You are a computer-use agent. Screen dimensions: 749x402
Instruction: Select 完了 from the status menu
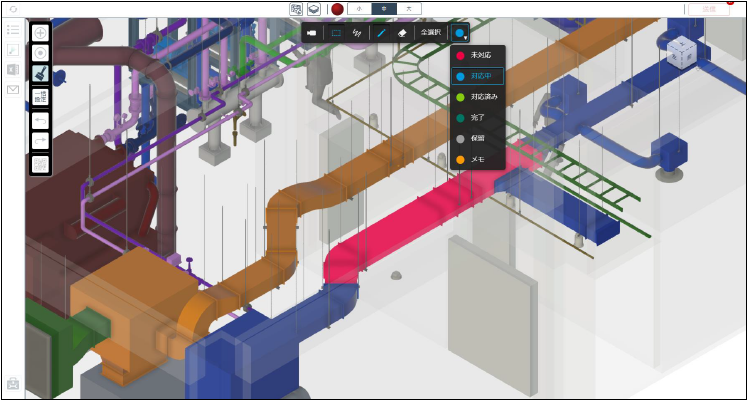click(478, 118)
